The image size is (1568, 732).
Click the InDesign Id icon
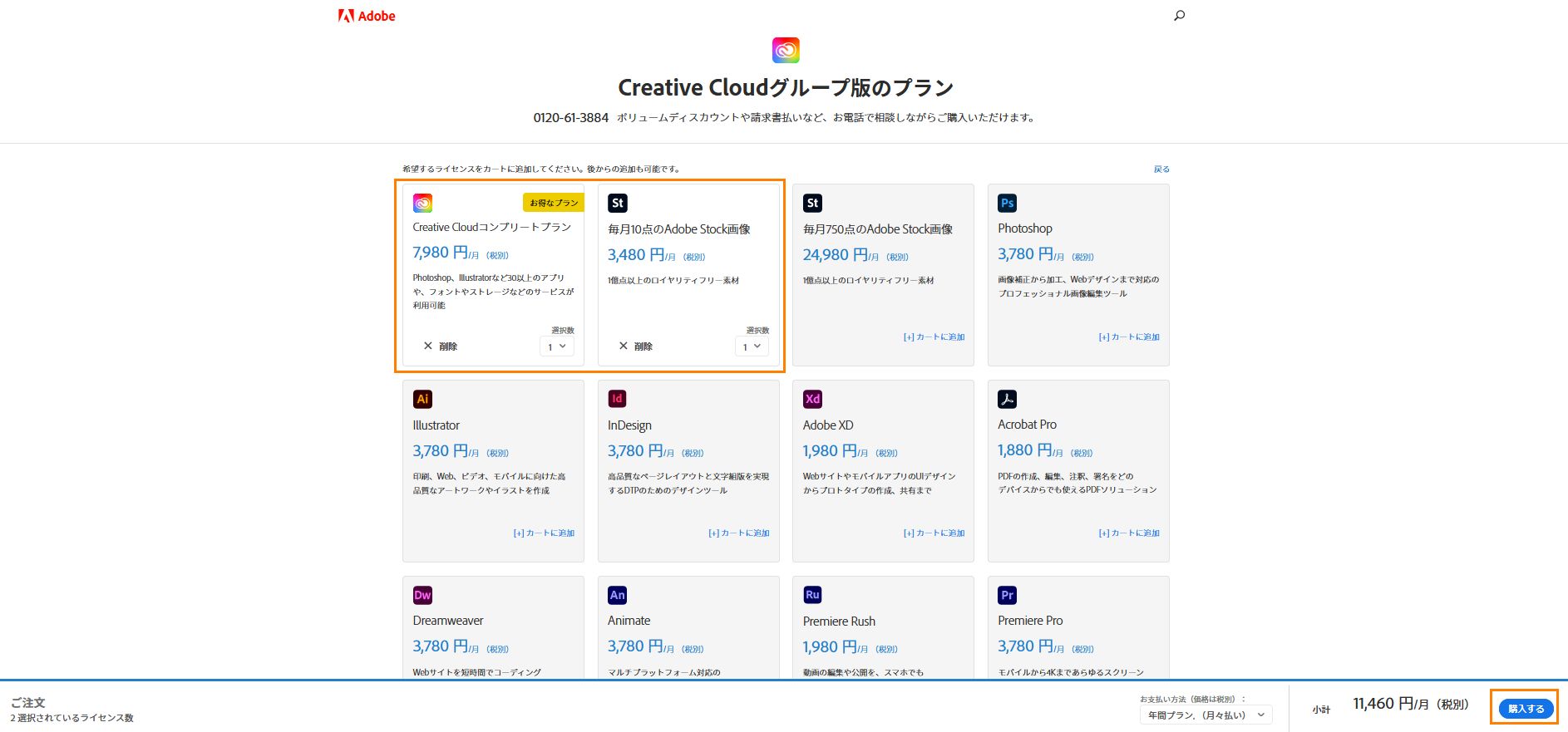click(x=618, y=399)
